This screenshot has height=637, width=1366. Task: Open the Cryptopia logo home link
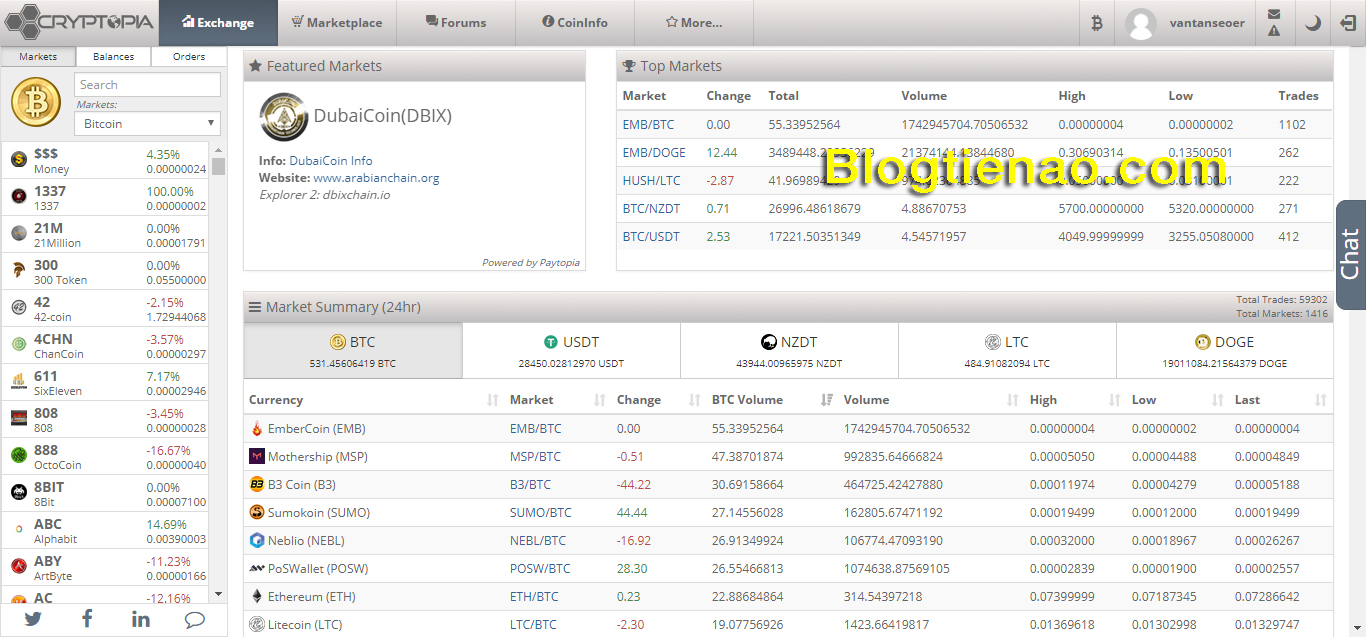(79, 22)
